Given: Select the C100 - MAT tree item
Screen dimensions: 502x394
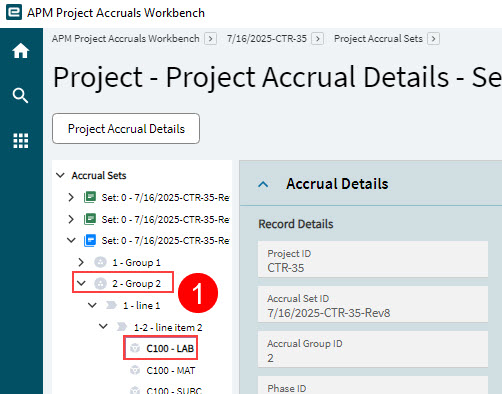Looking at the screenshot, I should point(171,370).
